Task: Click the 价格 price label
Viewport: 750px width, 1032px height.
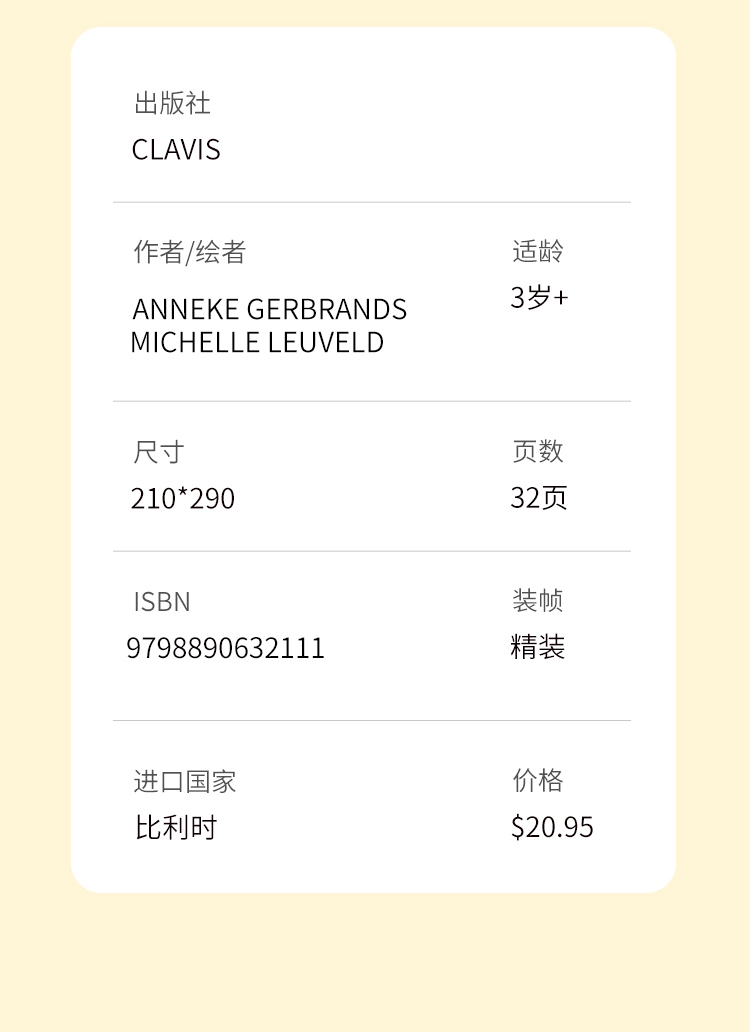Action: 538,780
